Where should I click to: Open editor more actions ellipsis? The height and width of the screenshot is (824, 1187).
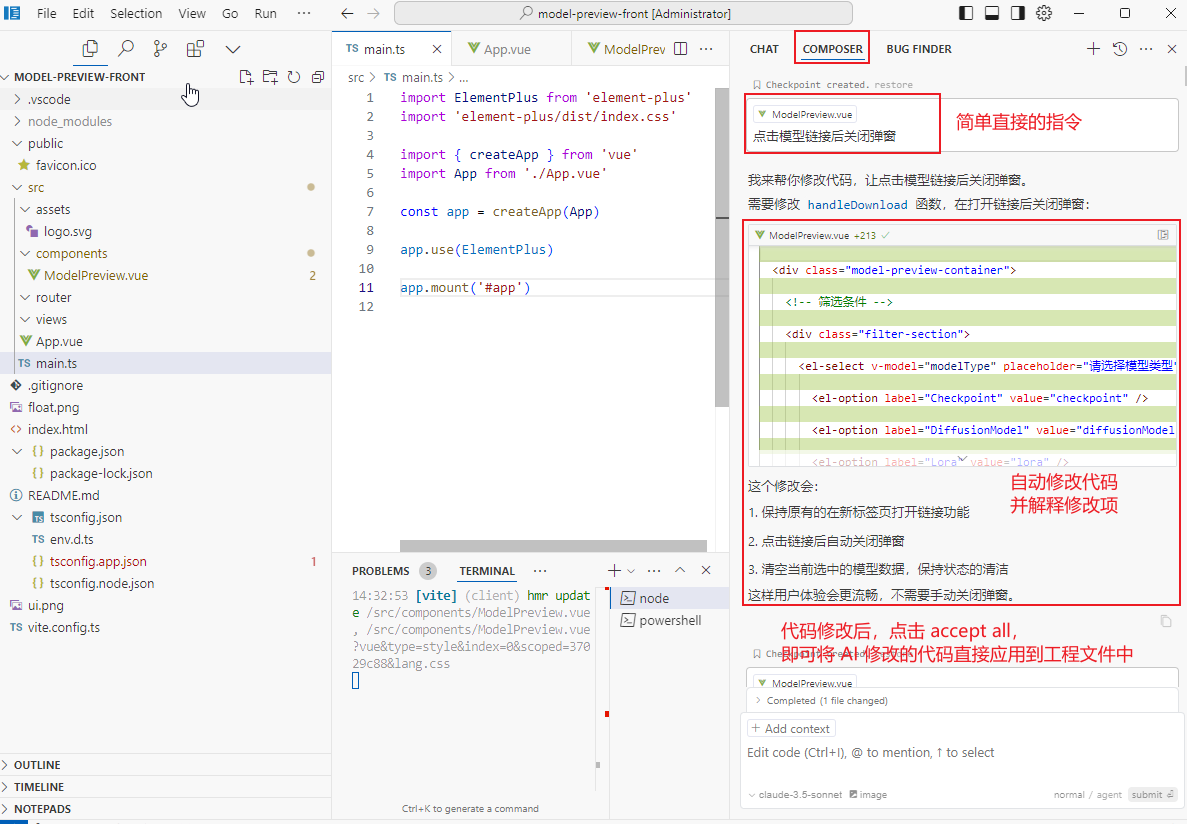point(706,48)
